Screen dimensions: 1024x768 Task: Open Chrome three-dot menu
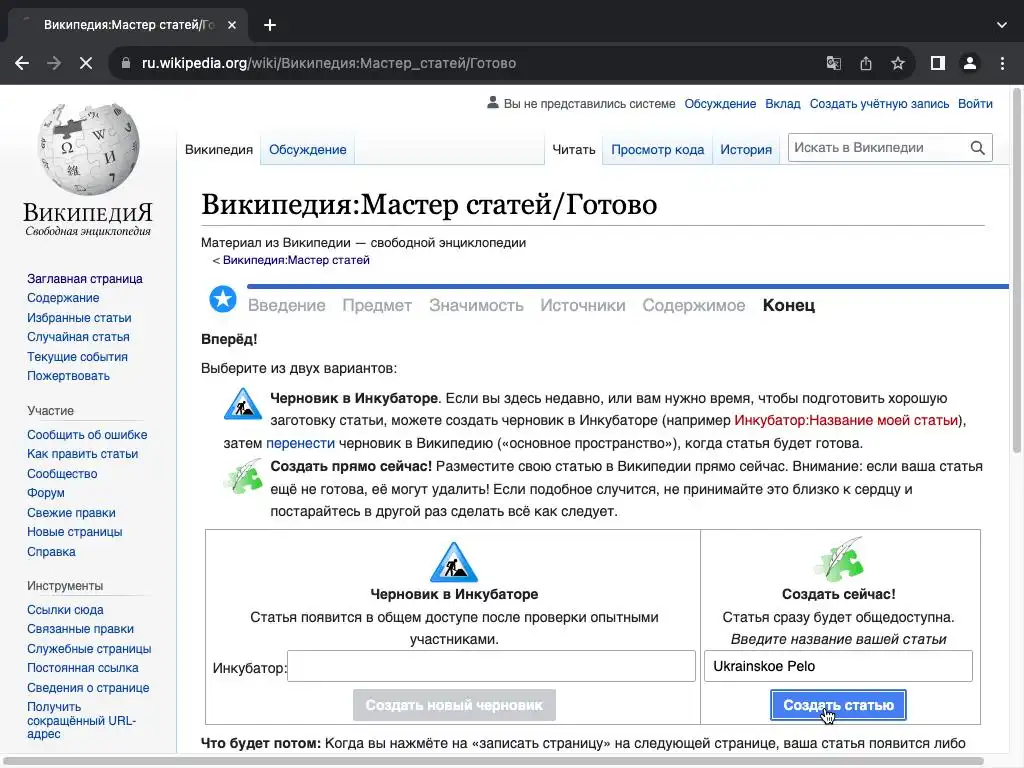(x=1002, y=63)
